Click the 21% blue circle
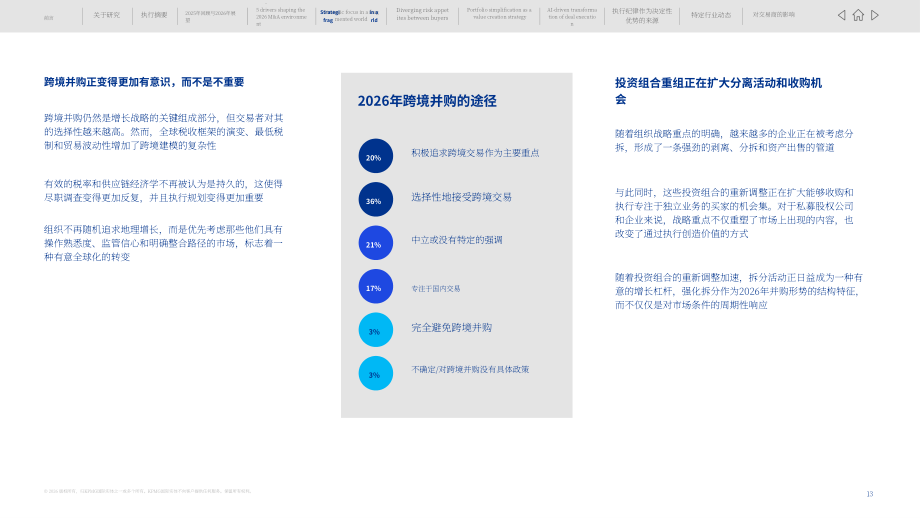Viewport: 920px width, 518px height. (x=376, y=243)
